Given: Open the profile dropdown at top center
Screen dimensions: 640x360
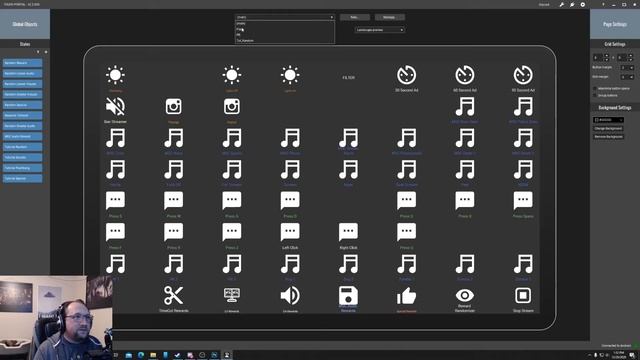Looking at the screenshot, I should click(x=285, y=17).
